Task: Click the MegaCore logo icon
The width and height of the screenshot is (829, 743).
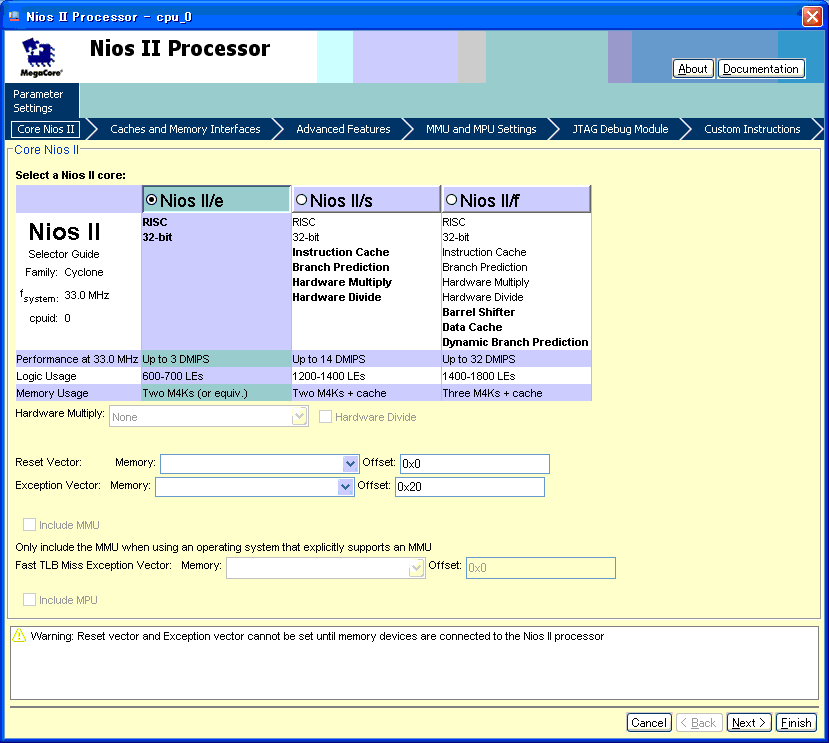Action: pos(41,57)
